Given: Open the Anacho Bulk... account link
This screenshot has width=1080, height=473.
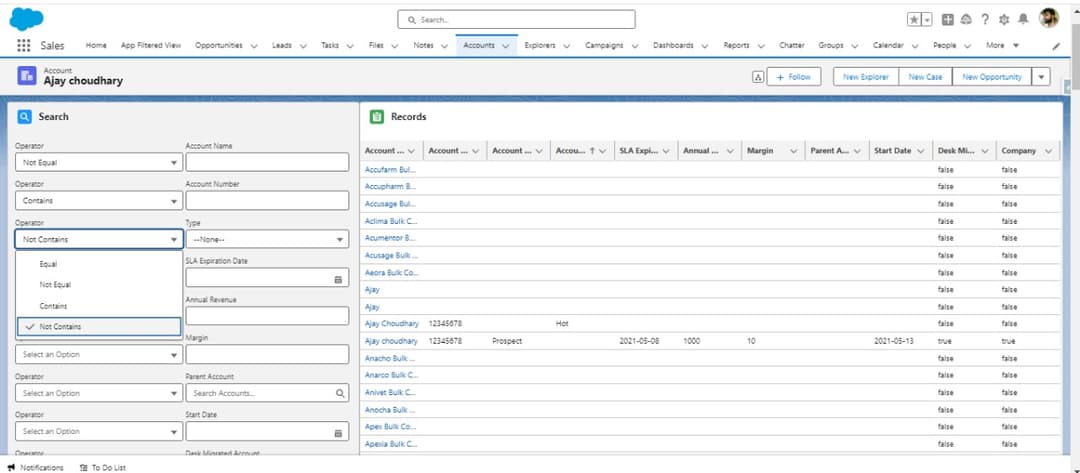Looking at the screenshot, I should click(391, 358).
